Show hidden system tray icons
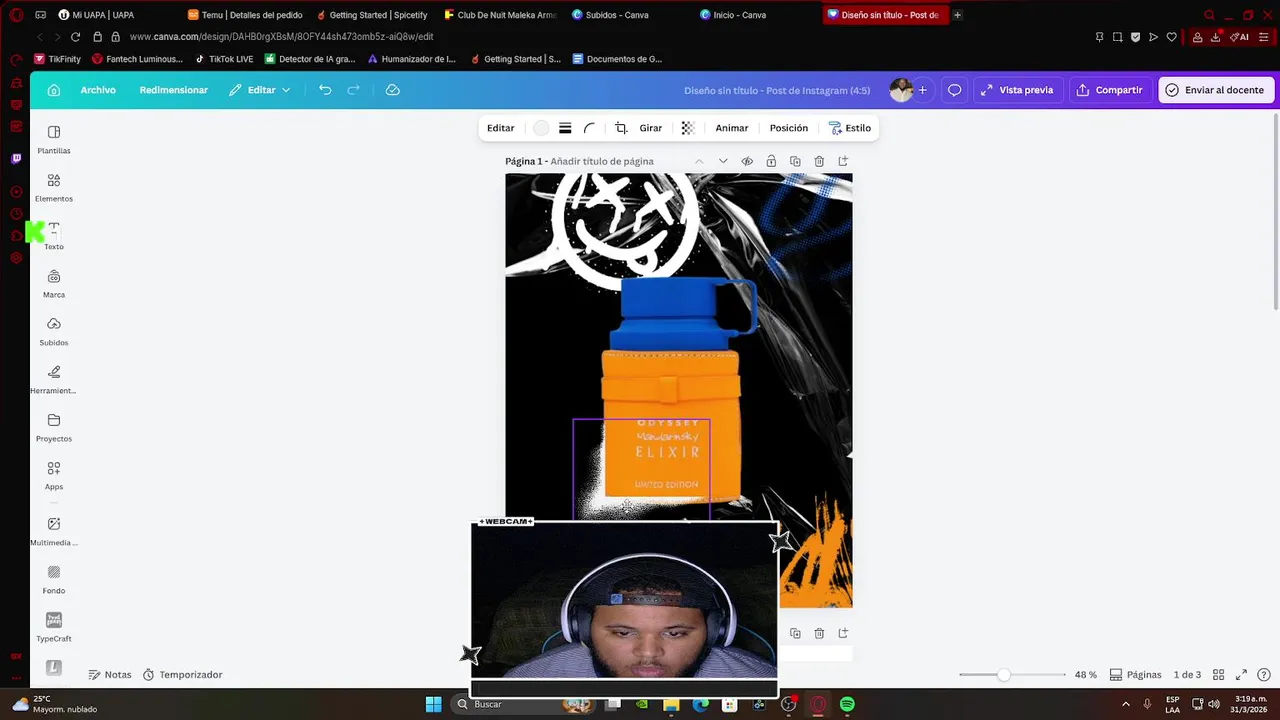Viewport: 1280px width, 720px height. 1127,704
